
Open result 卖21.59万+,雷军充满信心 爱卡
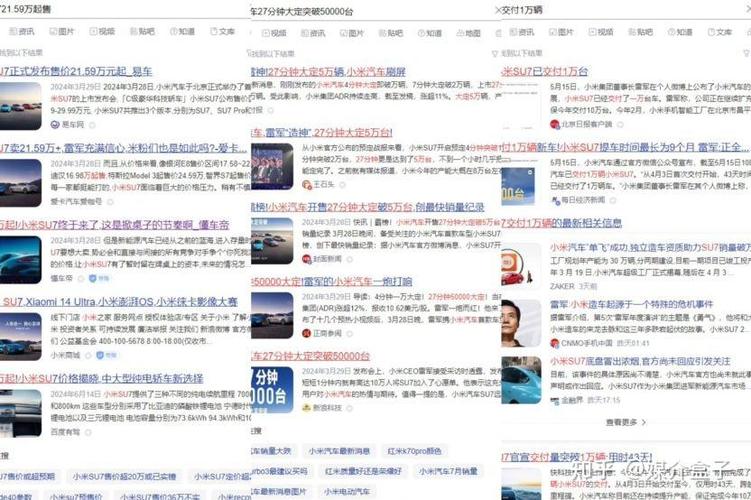[124, 148]
